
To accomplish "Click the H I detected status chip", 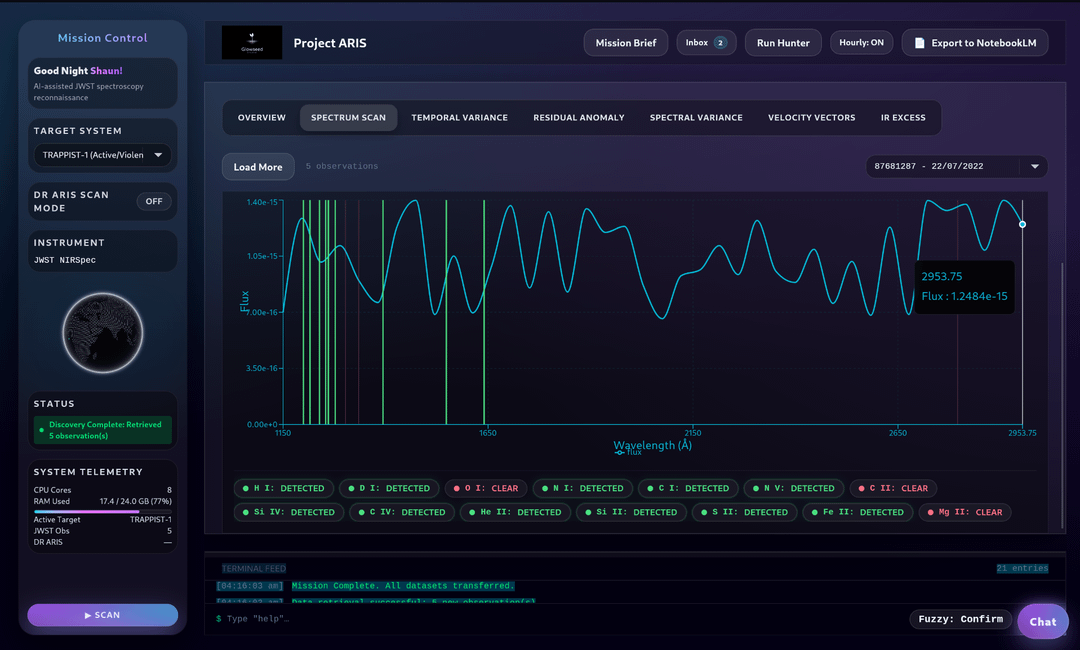I will coord(284,488).
